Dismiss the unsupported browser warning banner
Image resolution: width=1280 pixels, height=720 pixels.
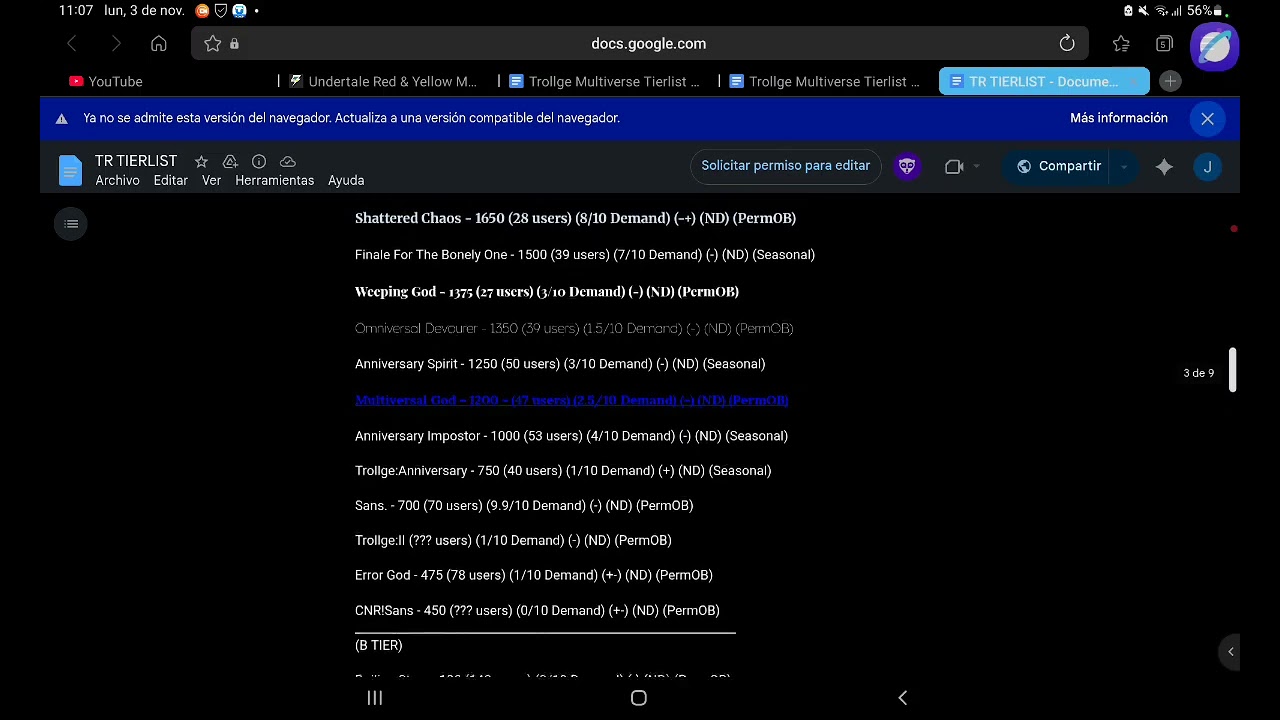[x=1207, y=119]
